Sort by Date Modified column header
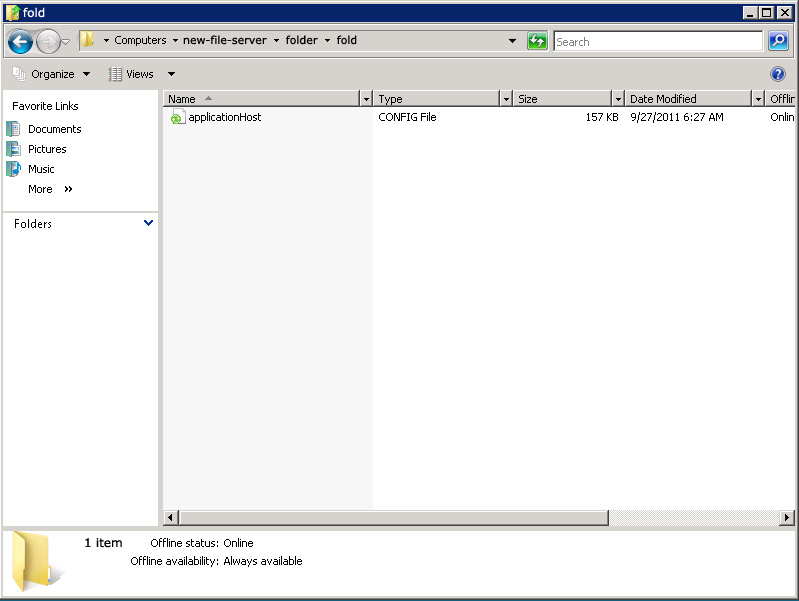Image resolution: width=799 pixels, height=601 pixels. click(x=688, y=98)
